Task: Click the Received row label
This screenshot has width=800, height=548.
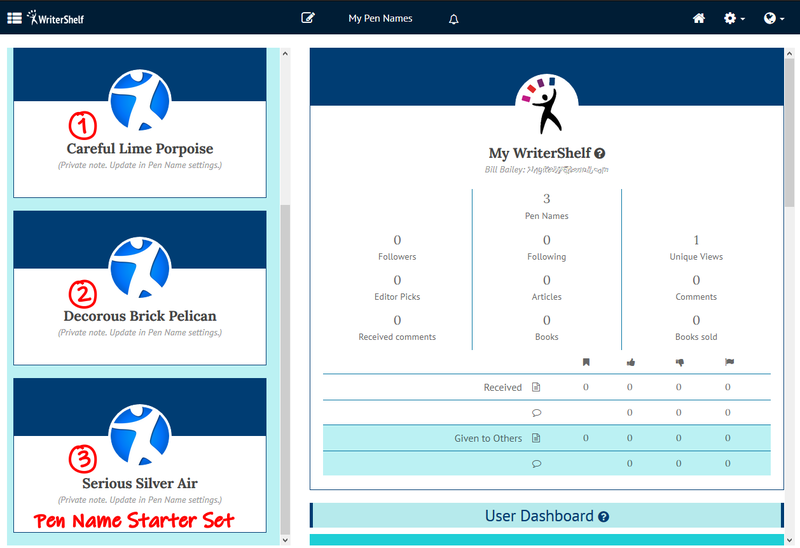Action: 503,387
